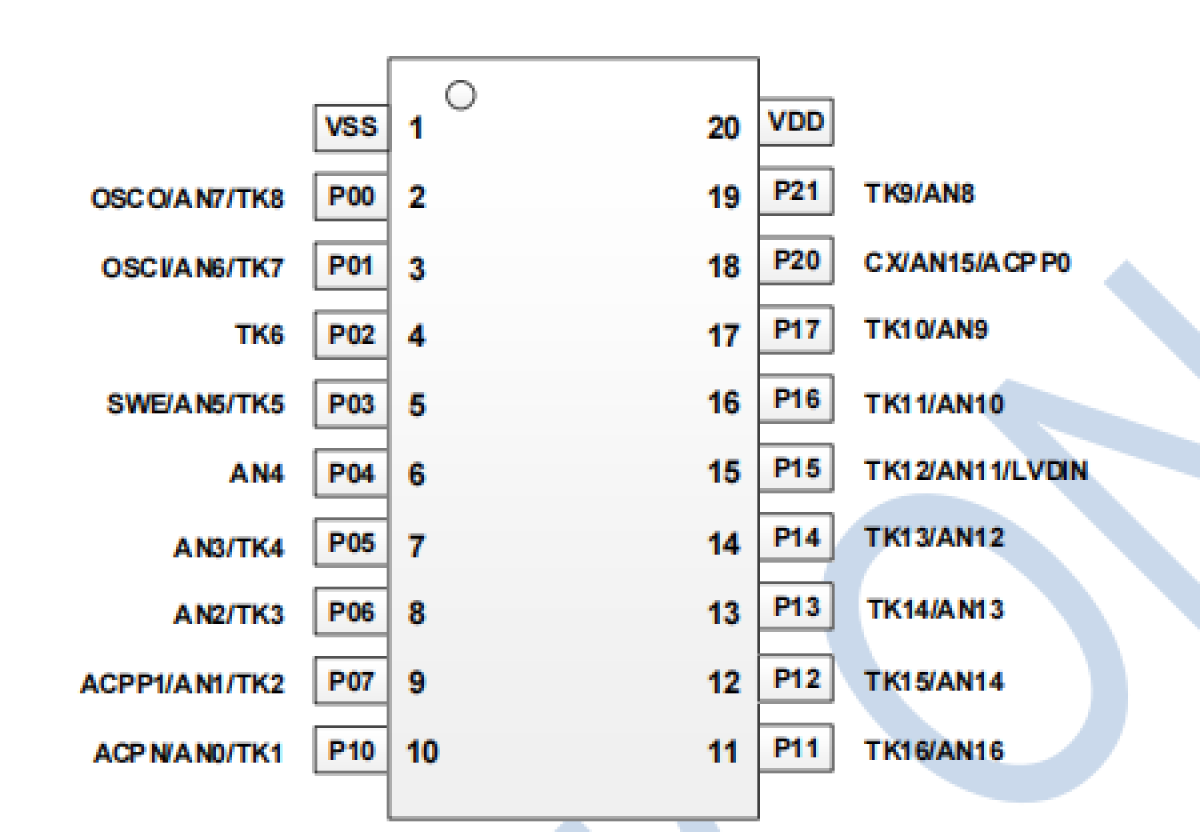The image size is (1200, 832).
Task: Select the P21 pin box
Action: (796, 192)
